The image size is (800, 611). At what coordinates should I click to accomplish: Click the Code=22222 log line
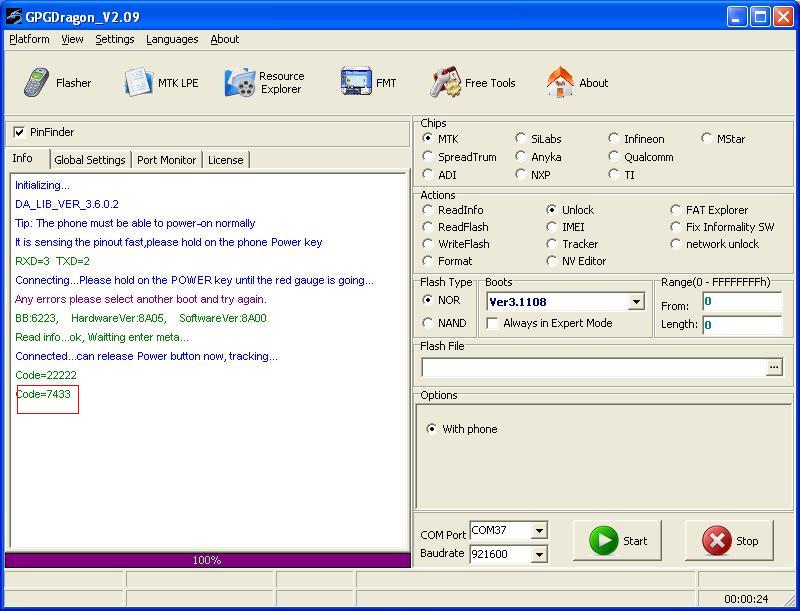click(x=46, y=375)
